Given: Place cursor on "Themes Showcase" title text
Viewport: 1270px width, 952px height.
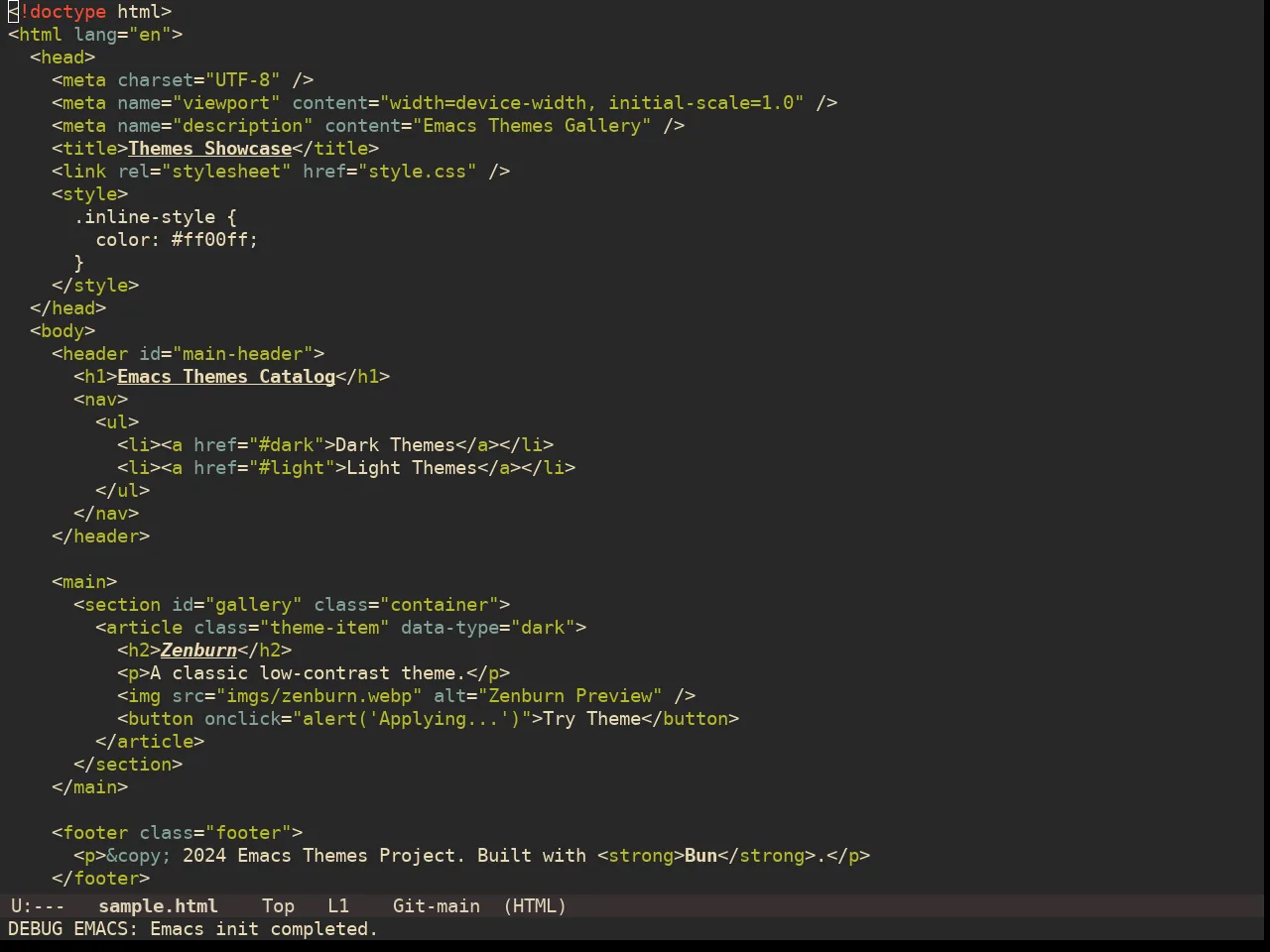Looking at the screenshot, I should [210, 149].
